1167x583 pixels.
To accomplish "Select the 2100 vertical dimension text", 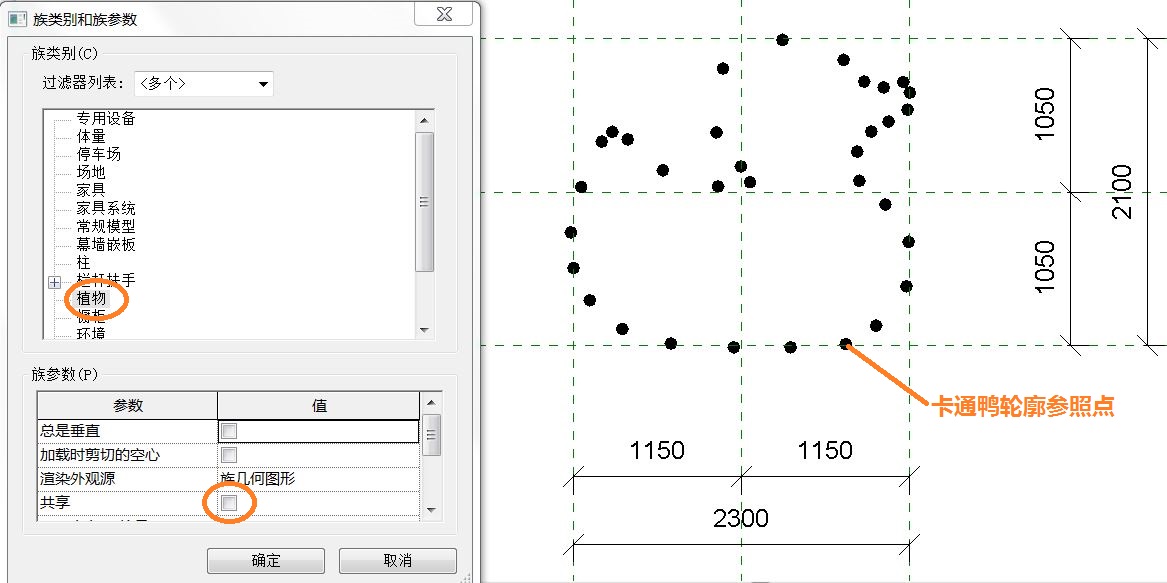I will pyautogui.click(x=1121, y=191).
